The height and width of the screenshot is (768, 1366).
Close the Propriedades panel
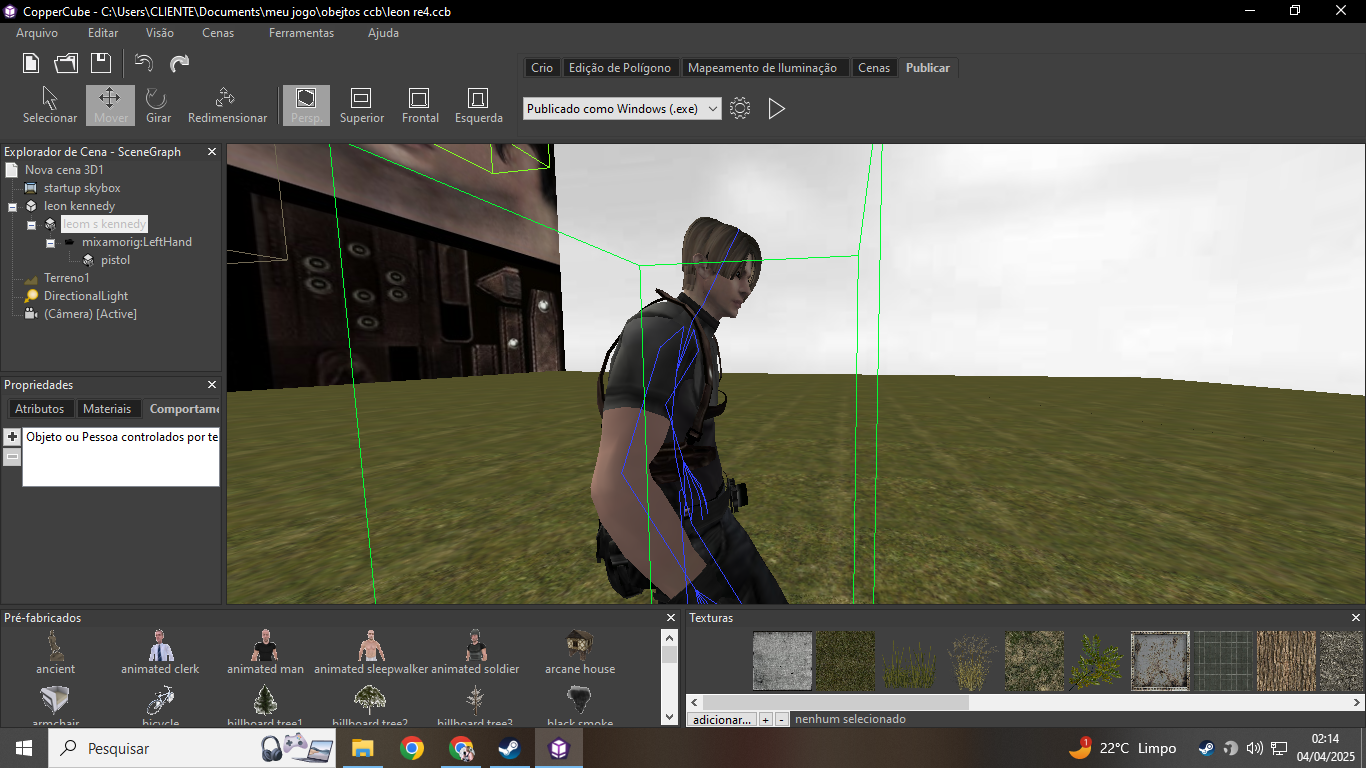pyautogui.click(x=212, y=385)
